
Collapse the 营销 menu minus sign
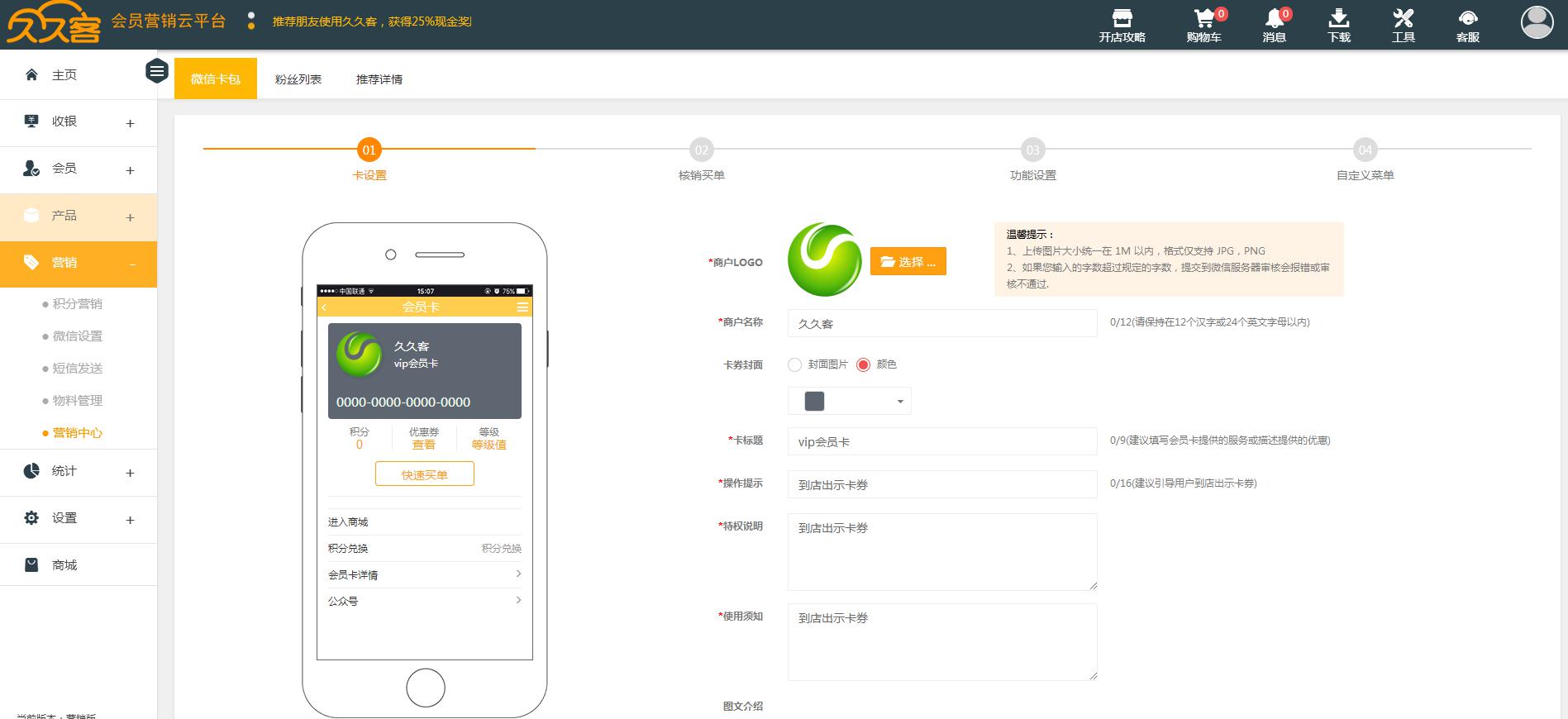pos(131,264)
